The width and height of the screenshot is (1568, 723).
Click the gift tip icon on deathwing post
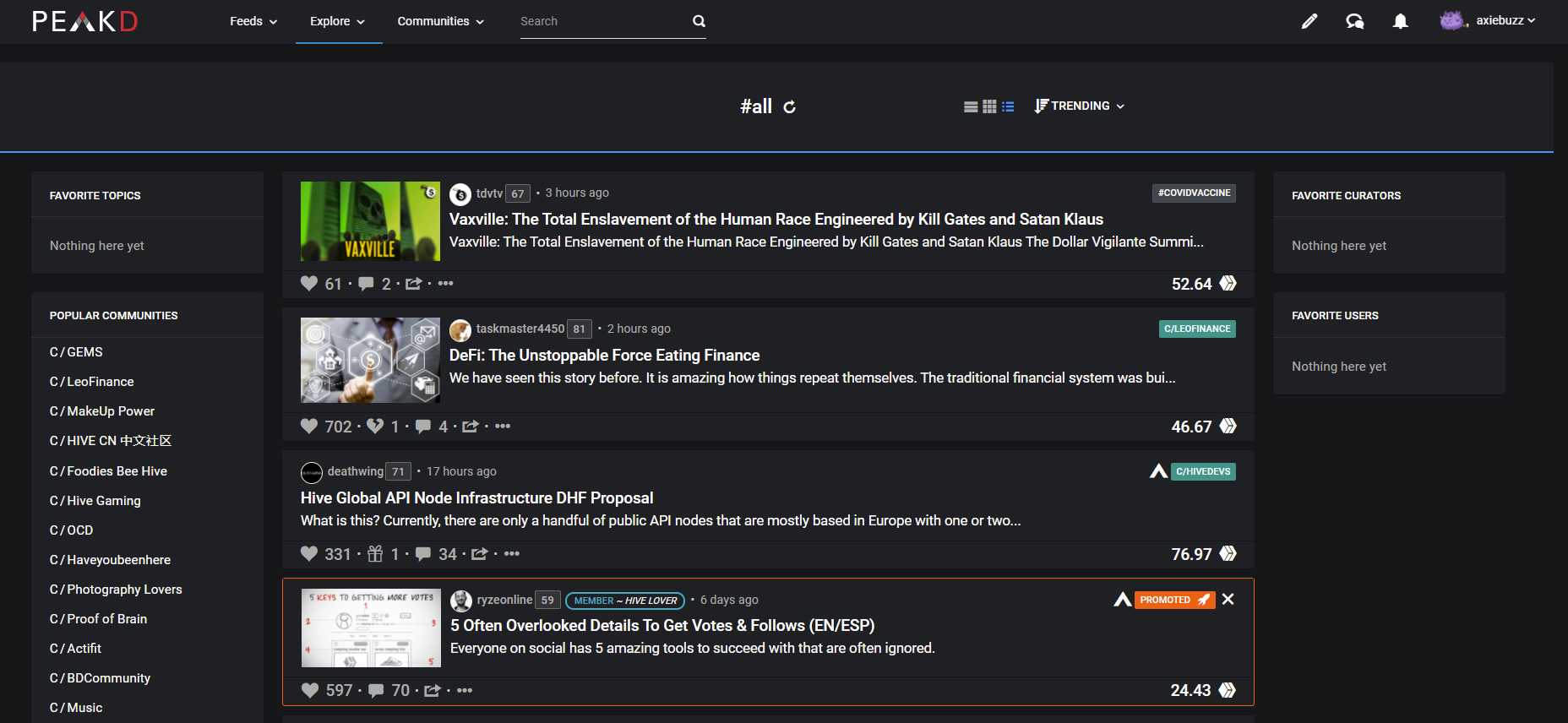coord(375,554)
